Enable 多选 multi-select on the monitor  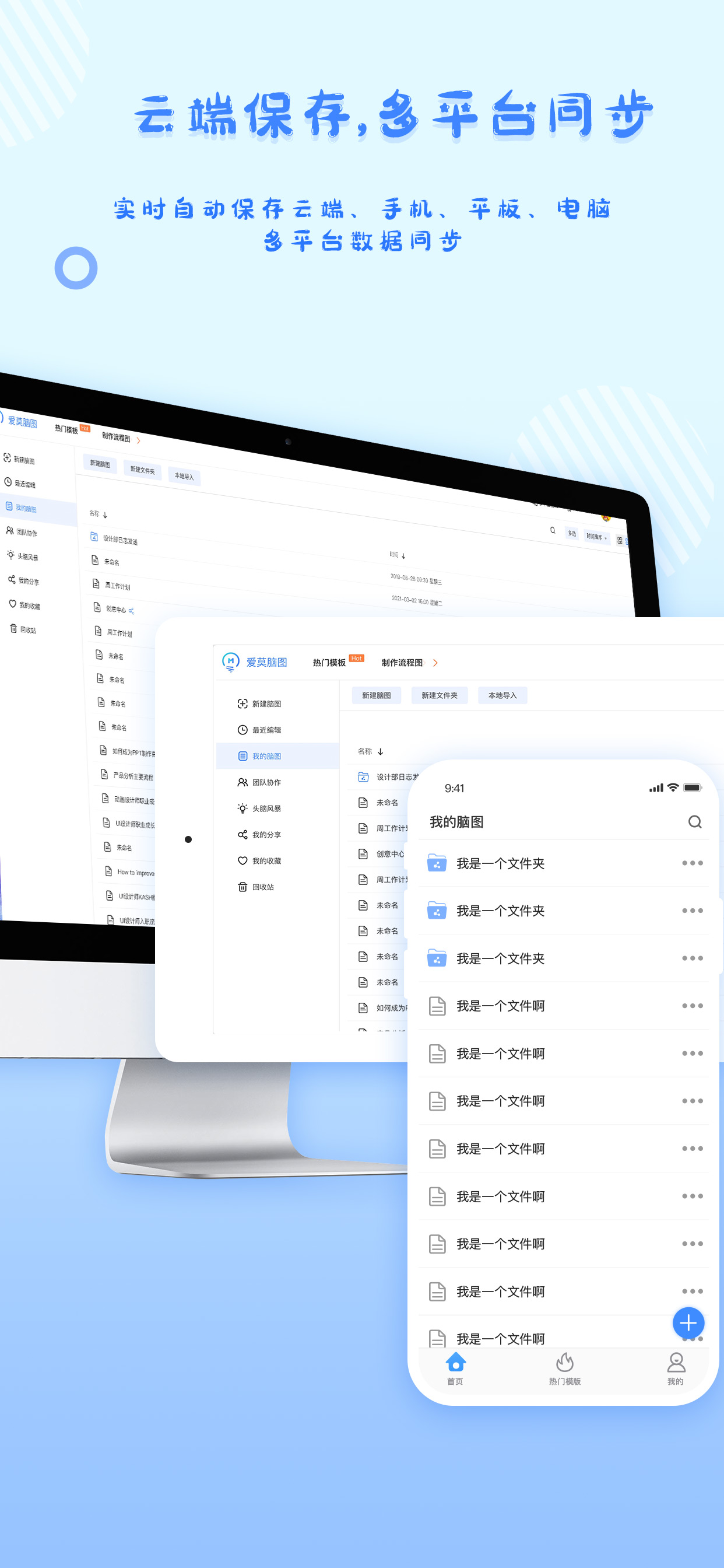(x=571, y=533)
